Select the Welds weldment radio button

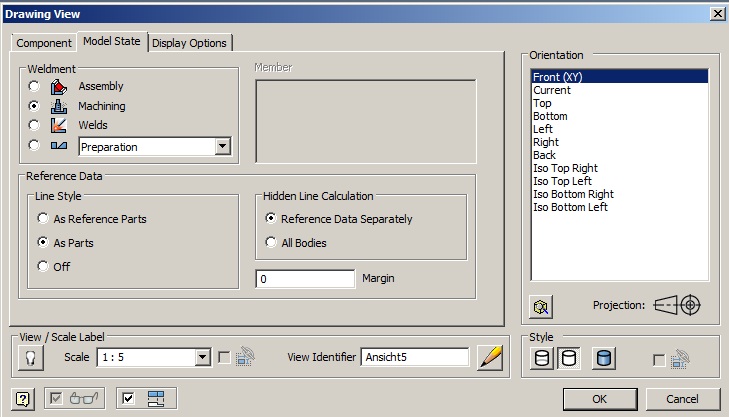tap(35, 126)
